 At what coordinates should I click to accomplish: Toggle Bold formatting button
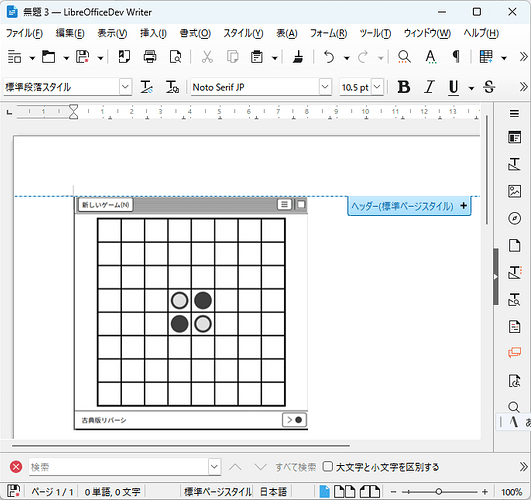pos(404,87)
